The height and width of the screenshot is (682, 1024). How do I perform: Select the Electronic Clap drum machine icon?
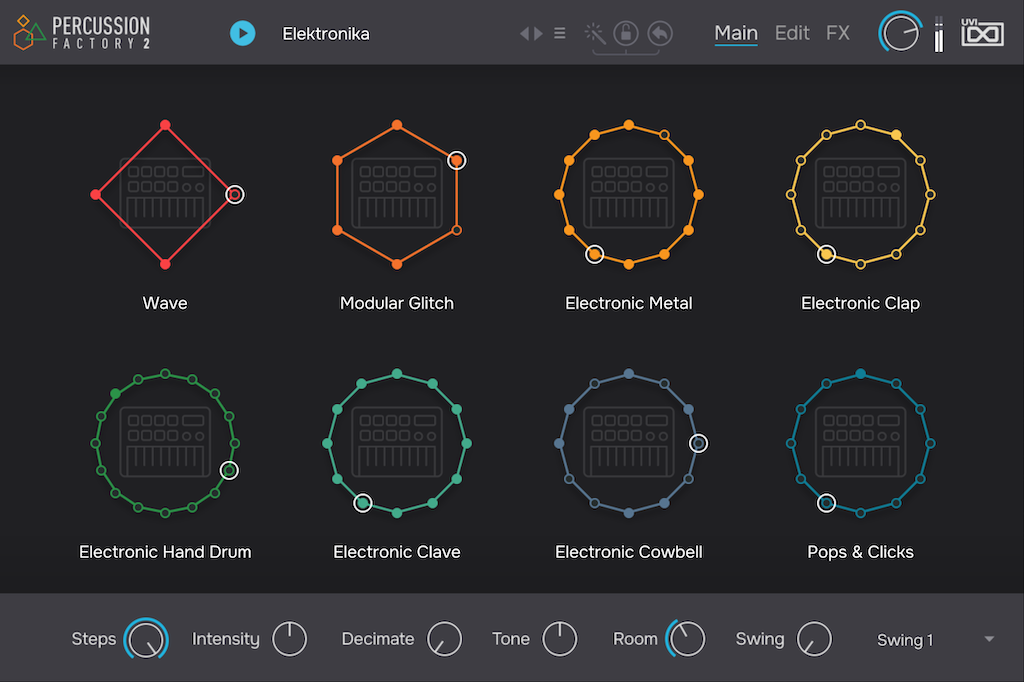860,194
